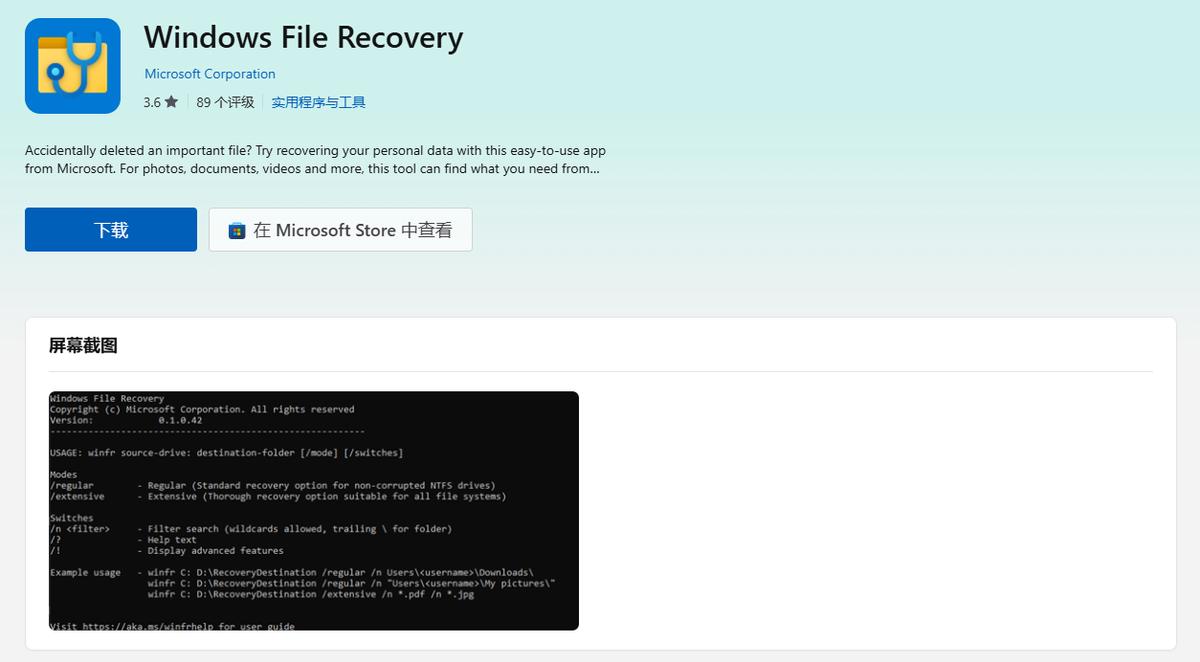
Task: Click the "Example usage" text in the screenshot
Action: [85, 572]
